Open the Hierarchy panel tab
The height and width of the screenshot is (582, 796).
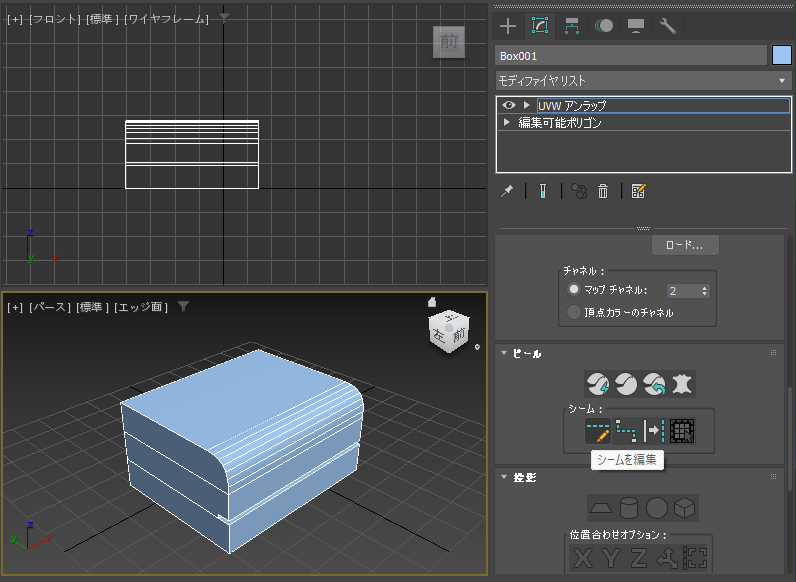[572, 26]
